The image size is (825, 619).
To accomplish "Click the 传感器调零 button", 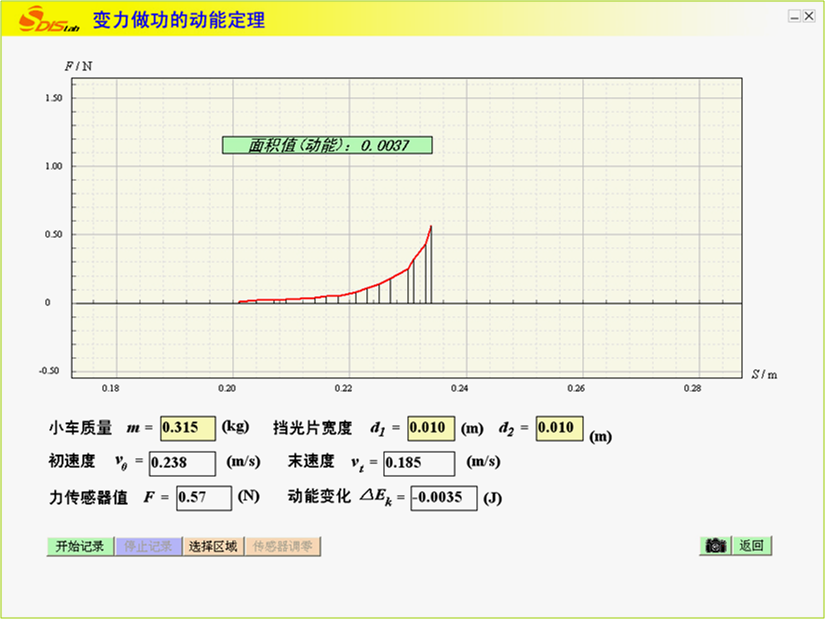I will 283,547.
